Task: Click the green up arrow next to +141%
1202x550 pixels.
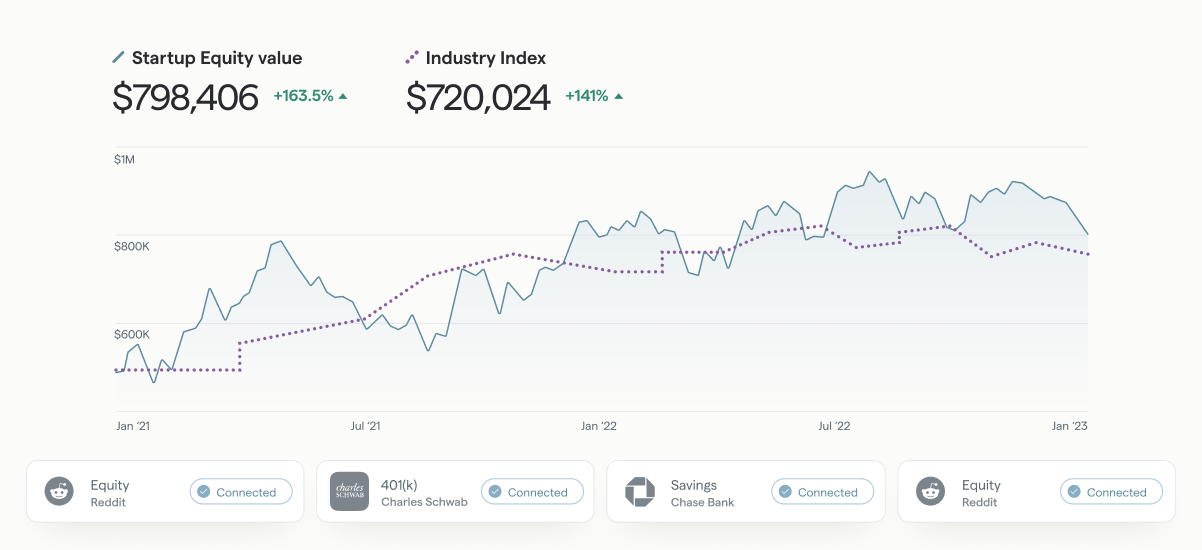Action: (x=618, y=97)
